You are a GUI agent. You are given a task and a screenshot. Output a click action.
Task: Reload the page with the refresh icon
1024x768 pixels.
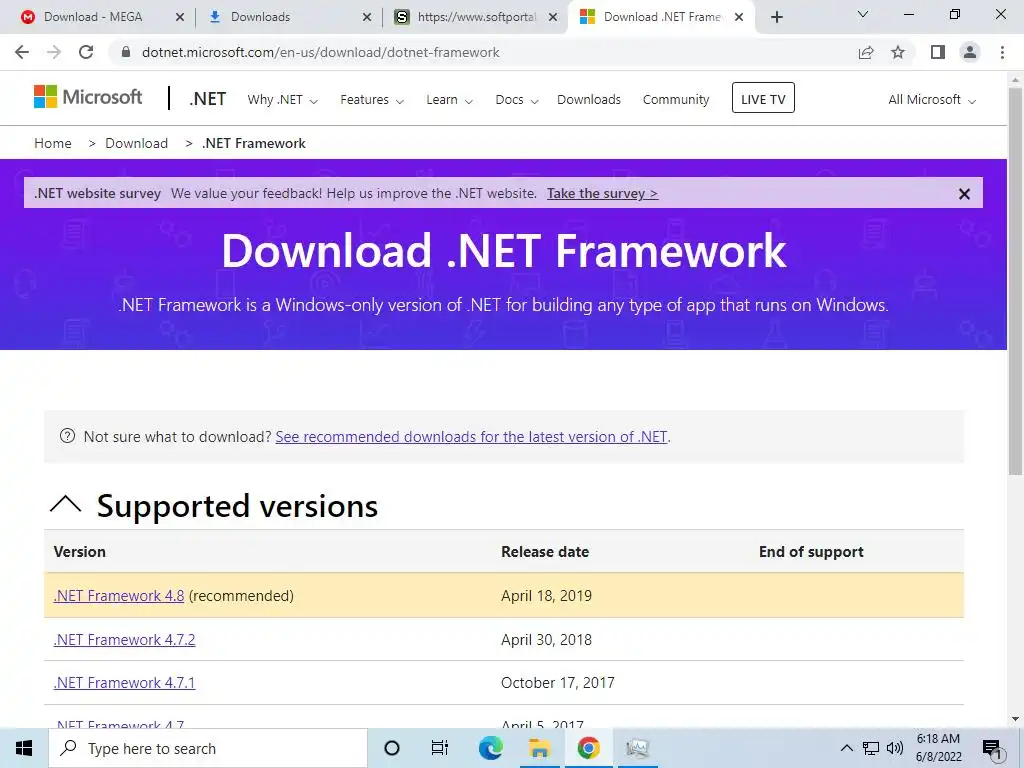pyautogui.click(x=86, y=52)
